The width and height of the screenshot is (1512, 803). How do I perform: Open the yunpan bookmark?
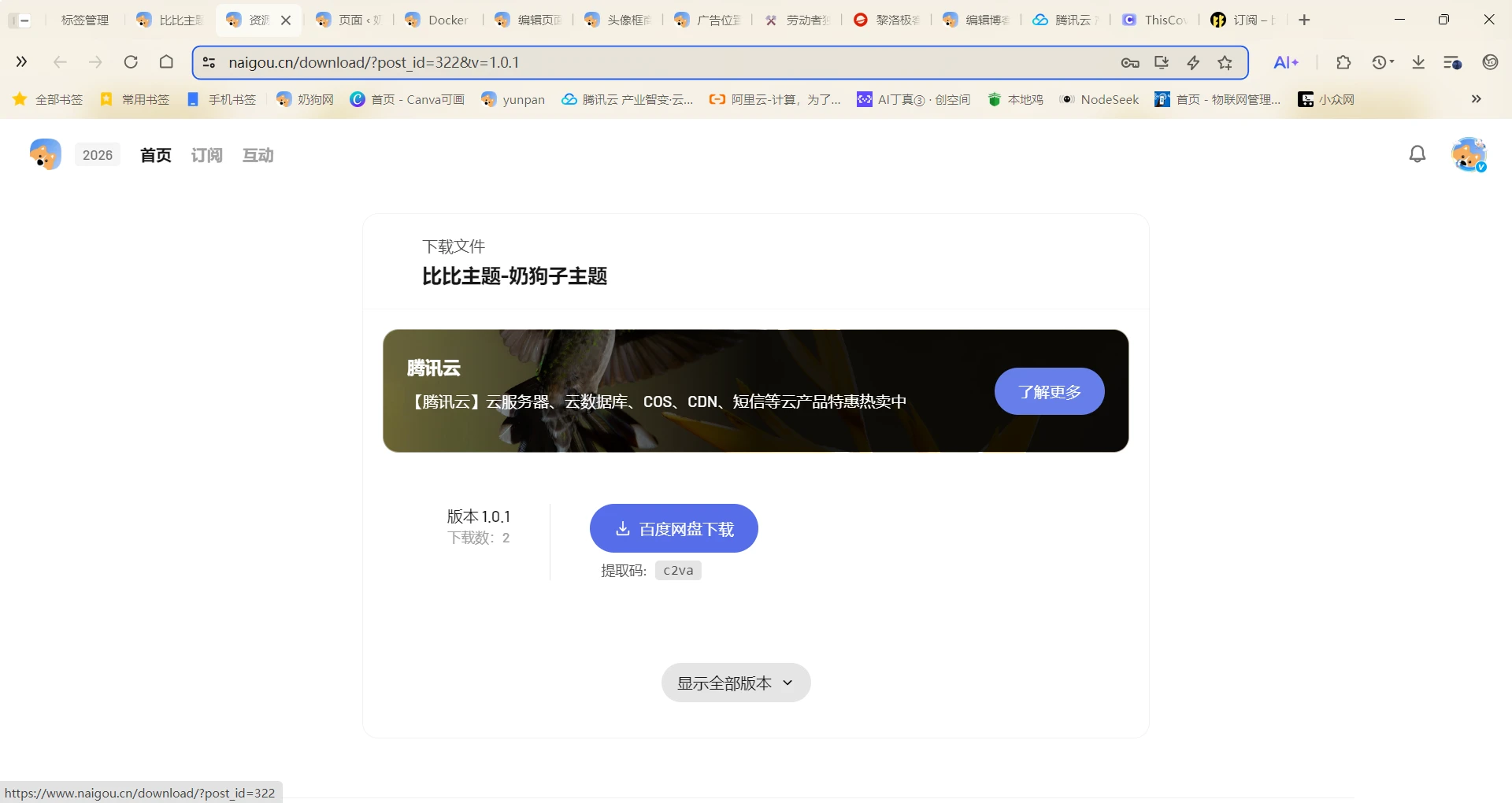coord(513,99)
